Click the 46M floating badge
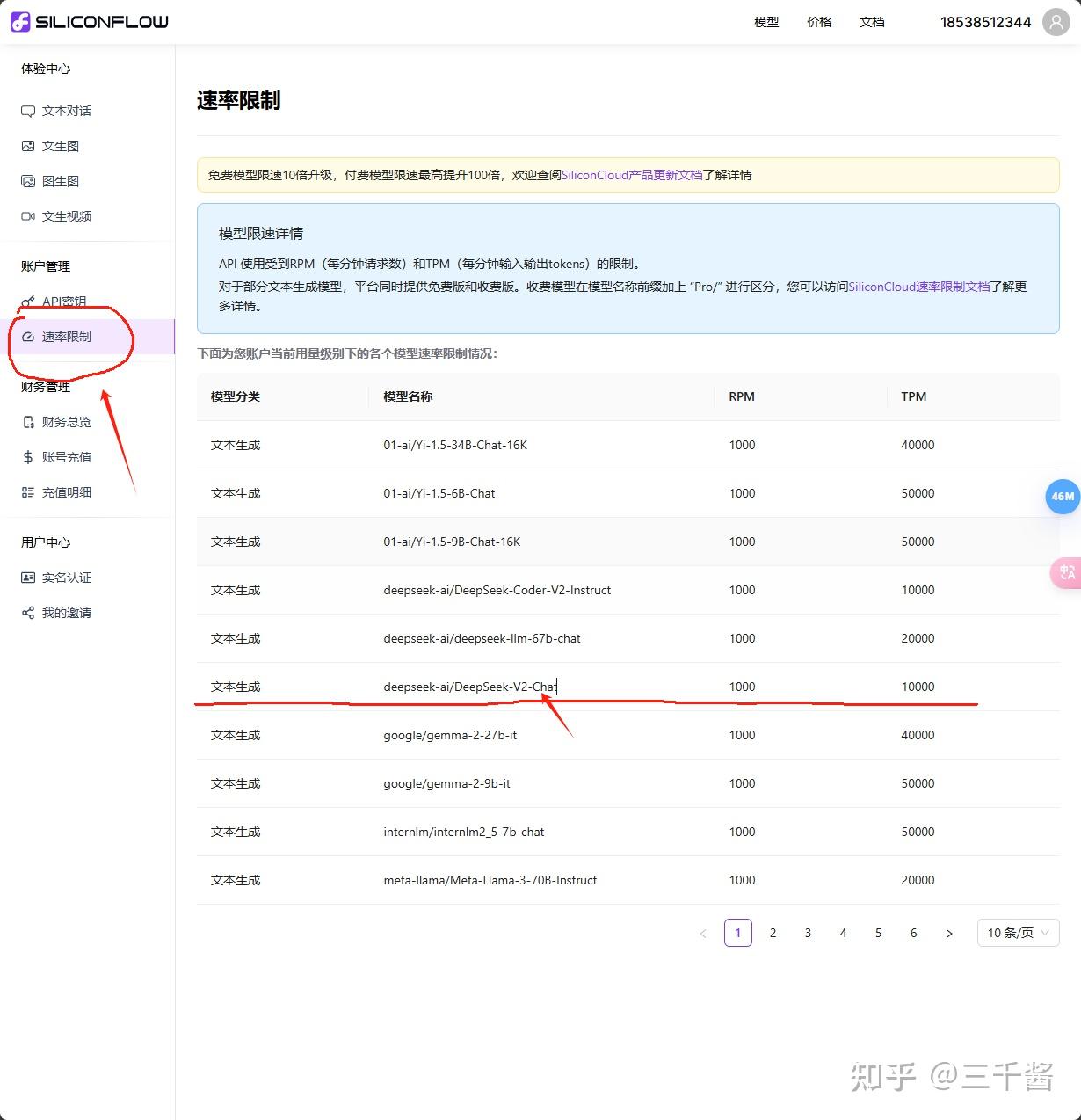Screen dimensions: 1081x1120 coord(1063,497)
